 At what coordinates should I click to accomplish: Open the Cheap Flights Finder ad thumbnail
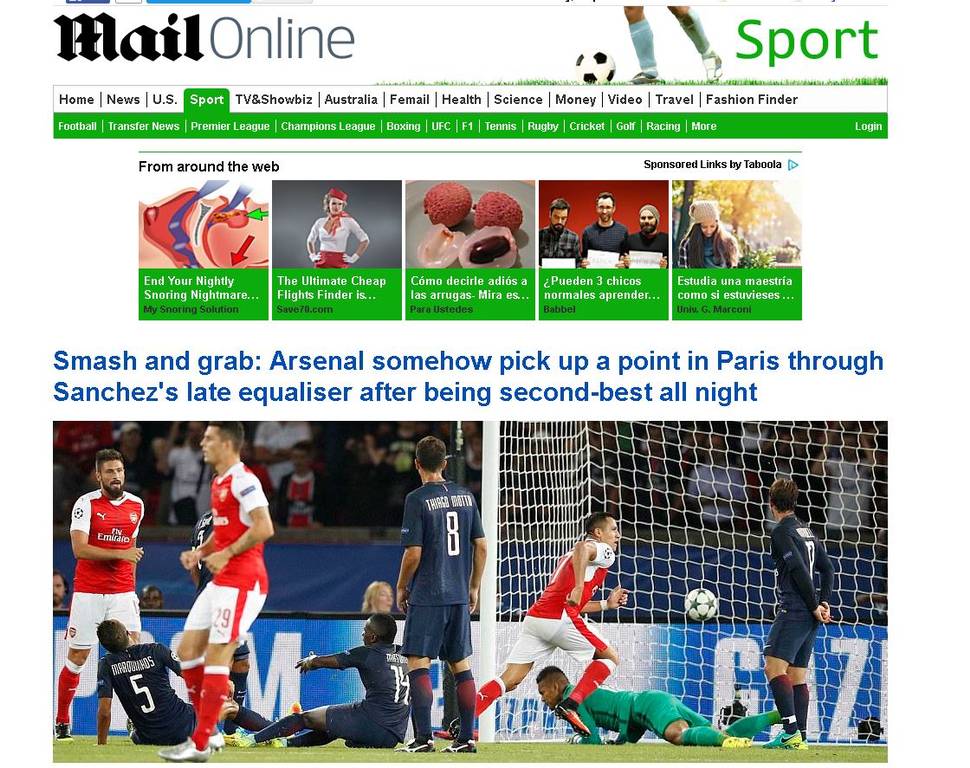point(337,224)
